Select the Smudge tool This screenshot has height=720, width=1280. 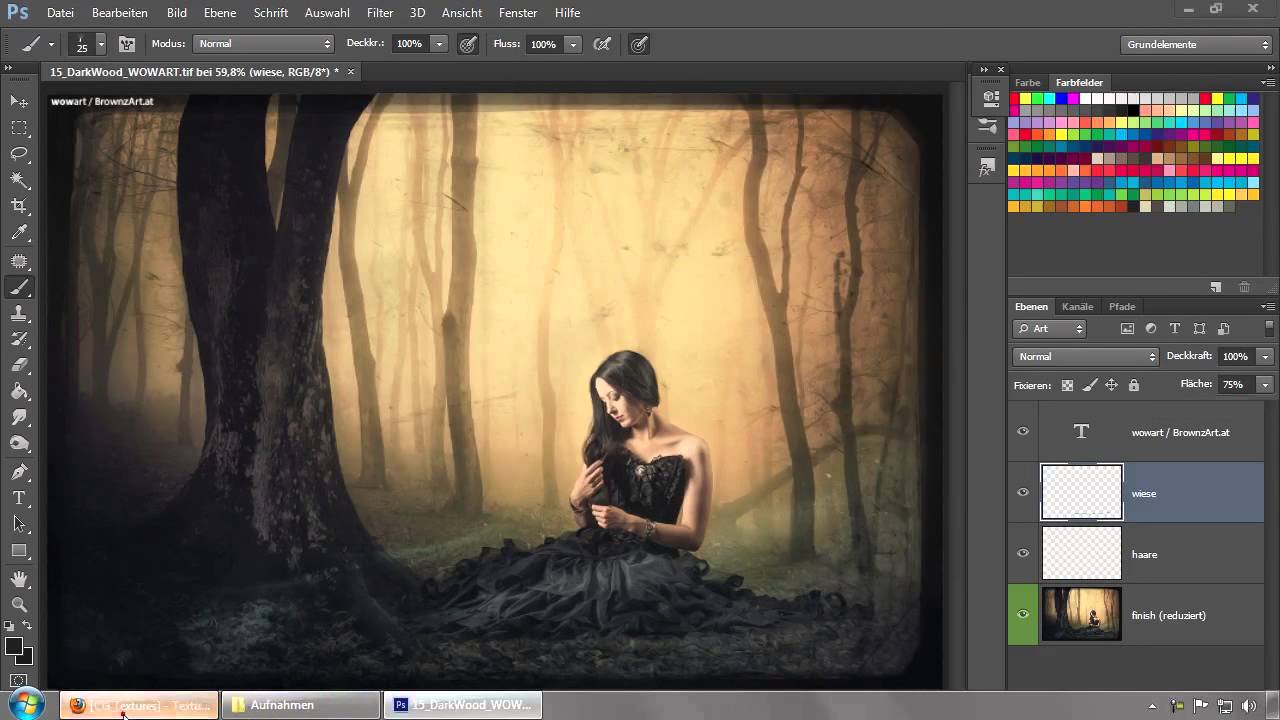point(19,418)
